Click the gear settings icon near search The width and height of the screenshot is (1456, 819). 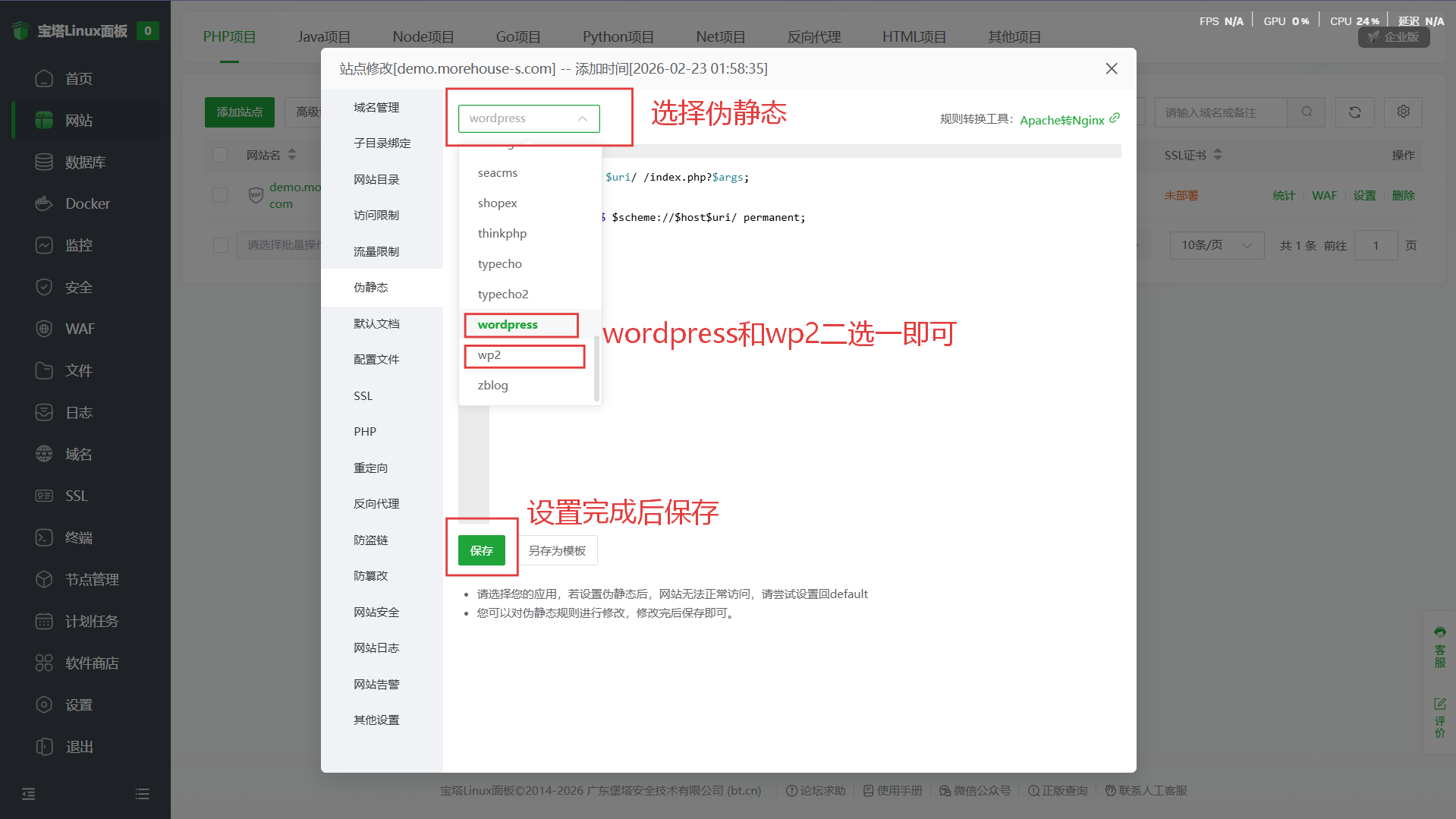coord(1403,112)
